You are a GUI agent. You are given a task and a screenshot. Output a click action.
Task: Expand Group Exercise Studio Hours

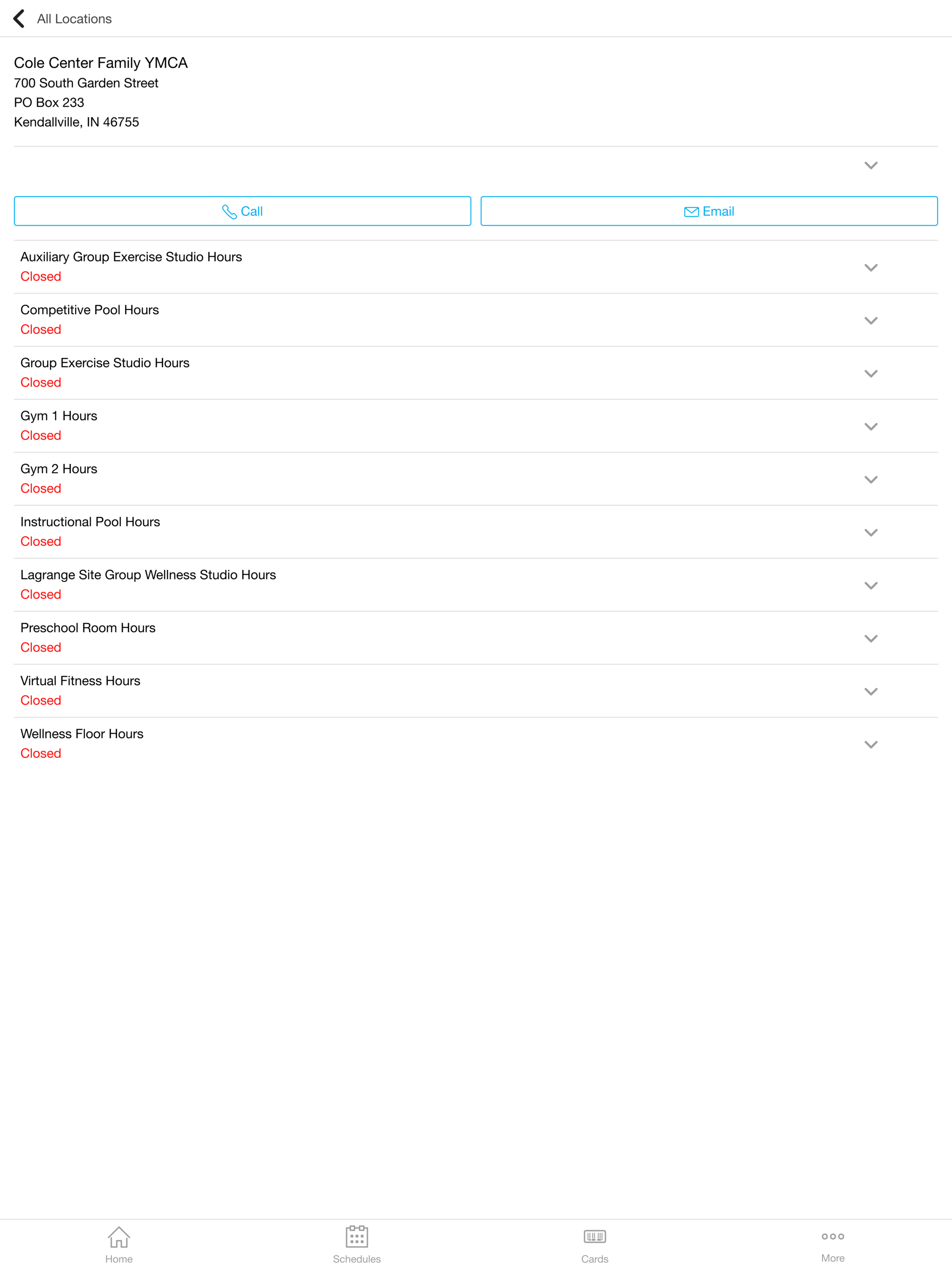pos(871,374)
